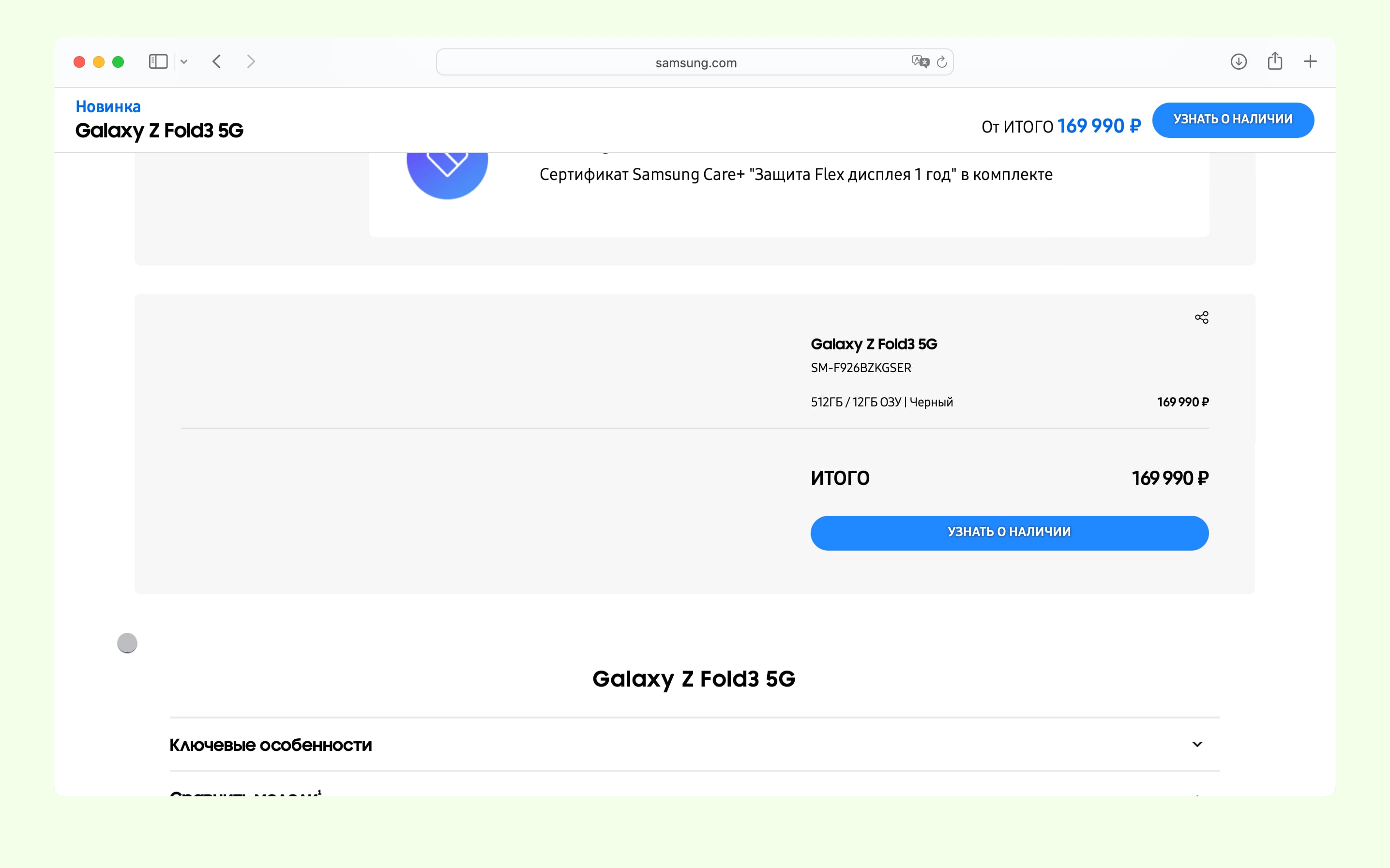Zoom the Safari window with green button
The width and height of the screenshot is (1390, 868).
118,62
